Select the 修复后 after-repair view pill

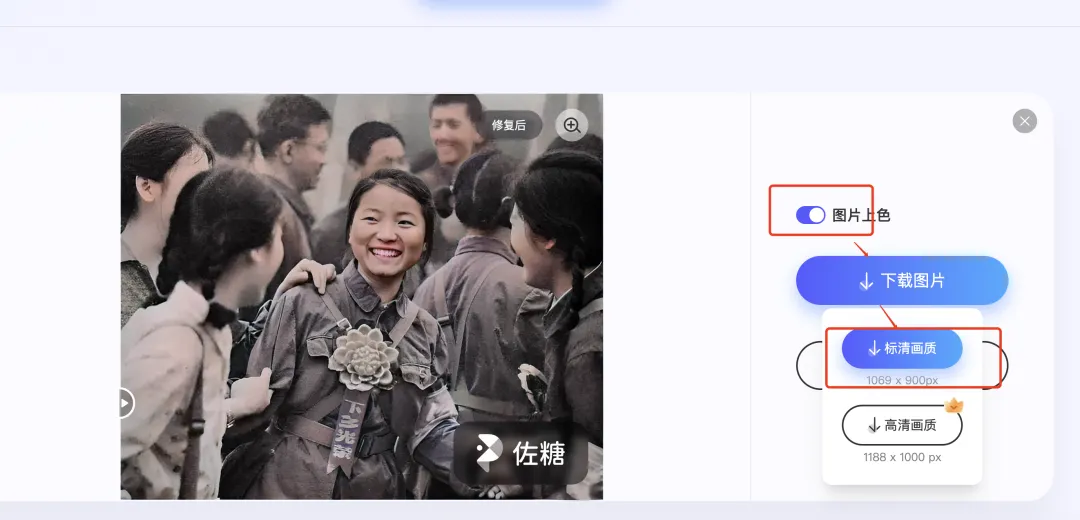(x=509, y=125)
